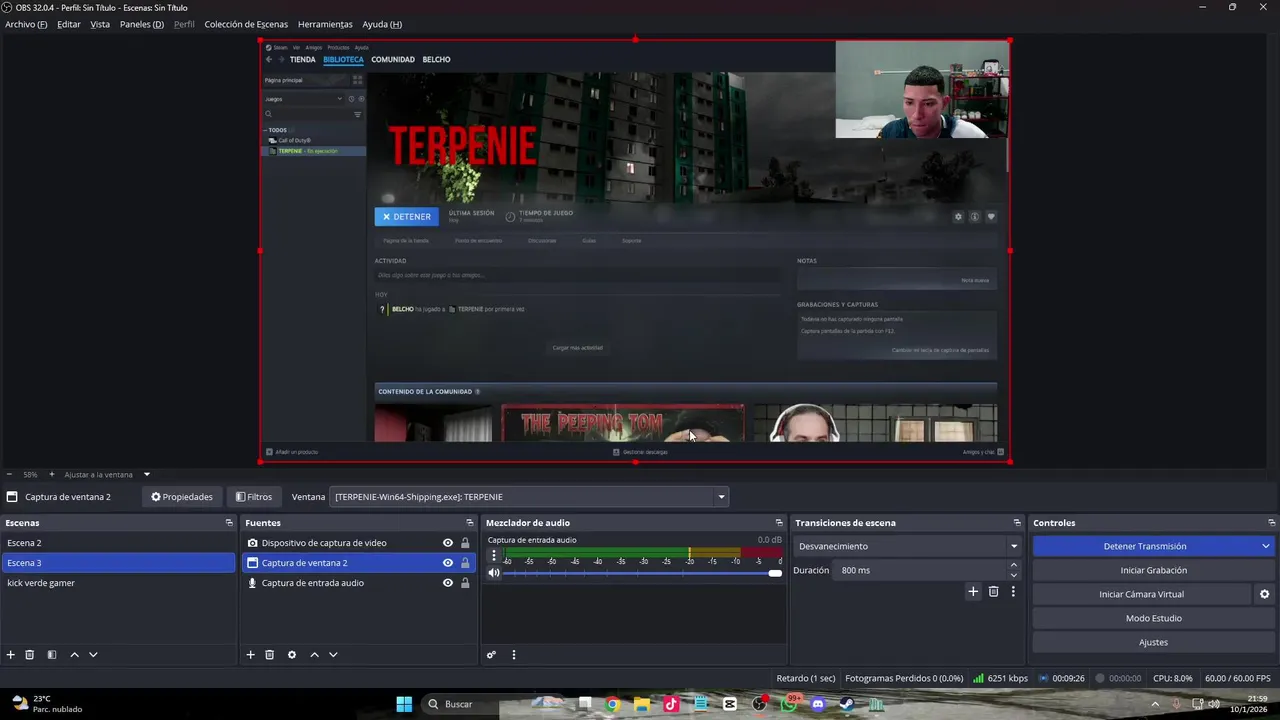Zoom out the preview with minus icon
This screenshot has width=1280, height=720.
(9, 474)
